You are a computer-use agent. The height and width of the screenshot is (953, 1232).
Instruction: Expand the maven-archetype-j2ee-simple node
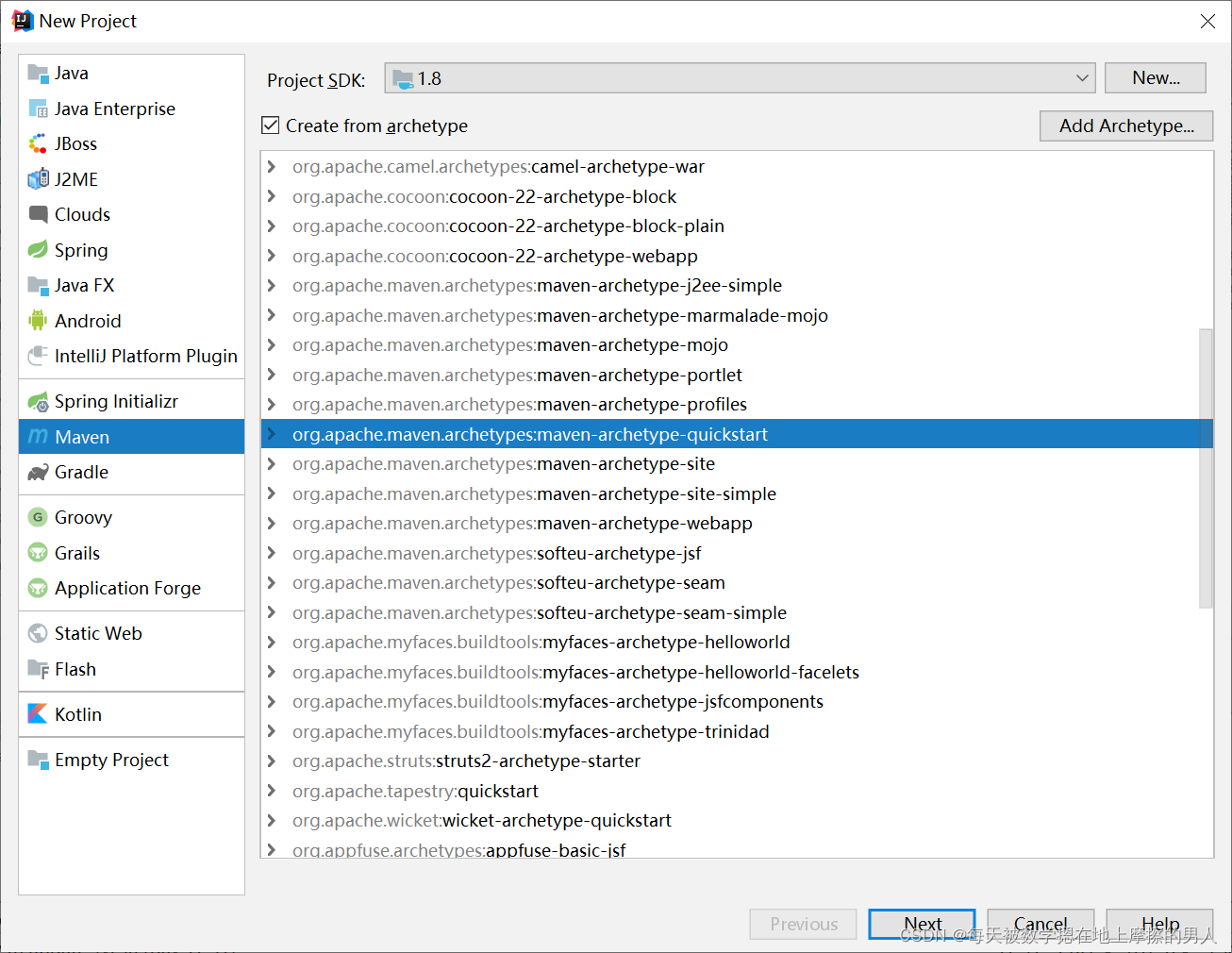coord(272,286)
